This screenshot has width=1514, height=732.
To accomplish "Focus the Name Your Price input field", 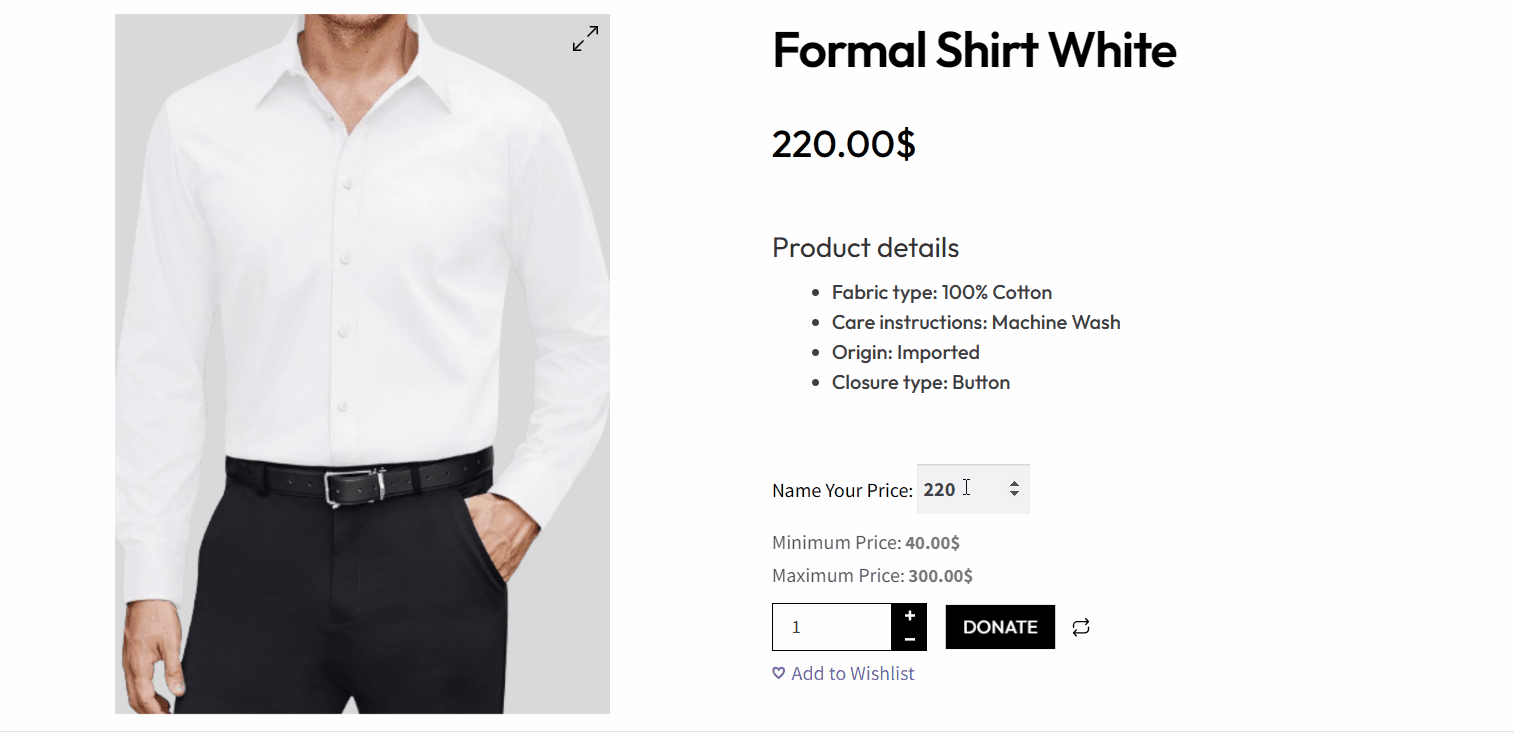I will click(973, 489).
